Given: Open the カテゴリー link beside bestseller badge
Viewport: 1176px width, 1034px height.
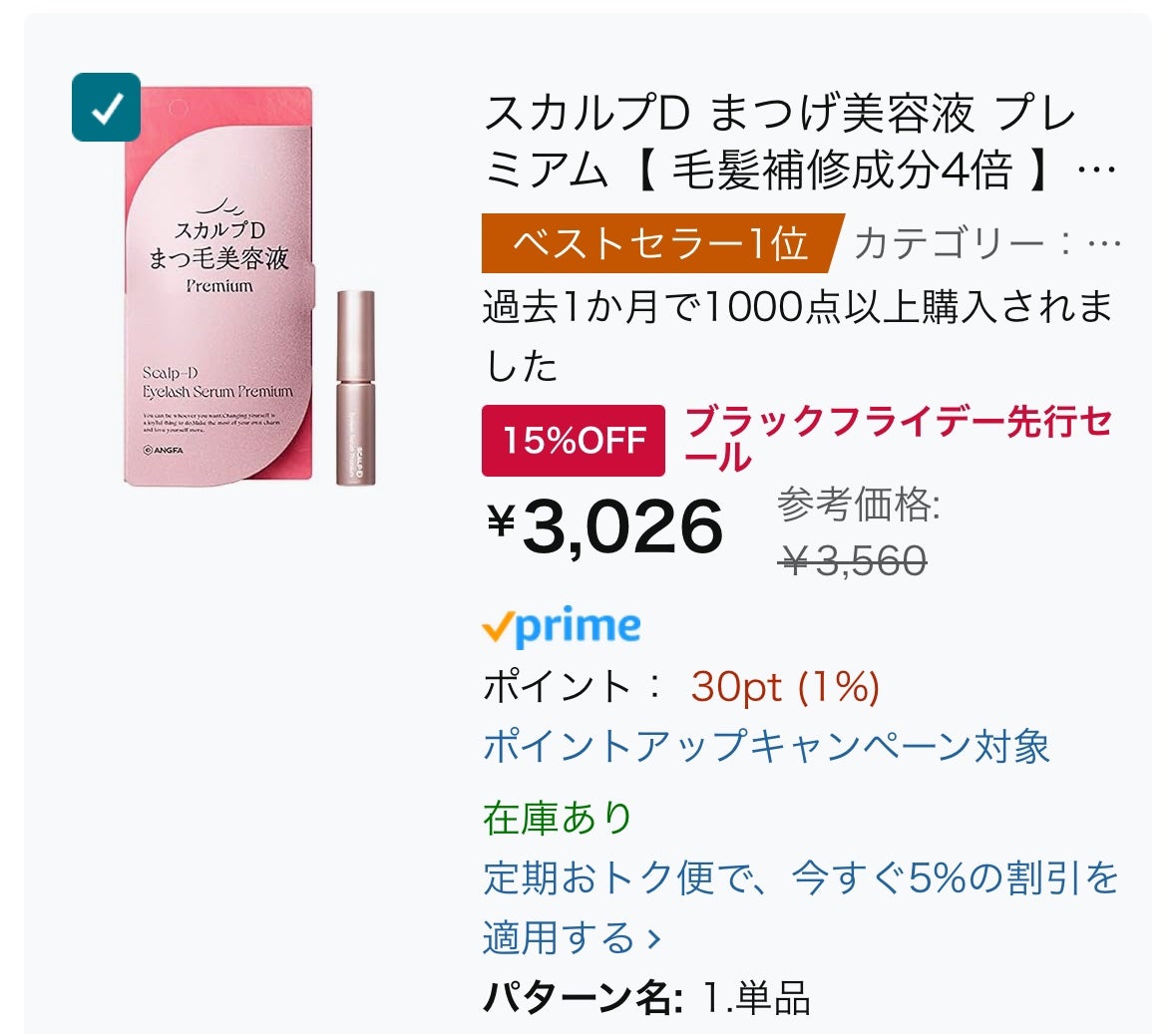Looking at the screenshot, I should tap(987, 243).
